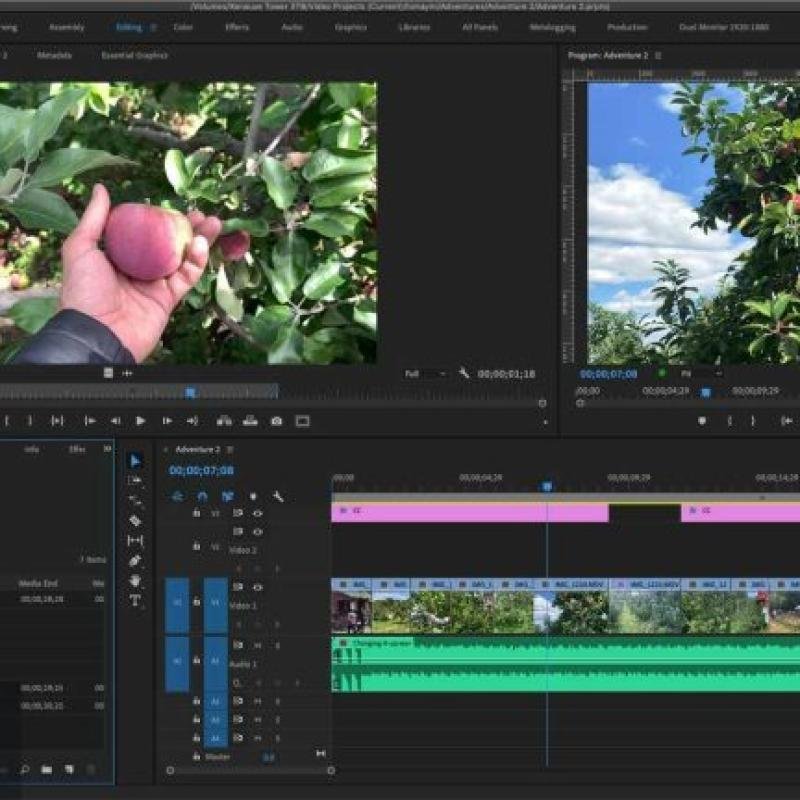Click the Find magnifier in Project panel
The width and height of the screenshot is (800, 800).
click(x=24, y=769)
